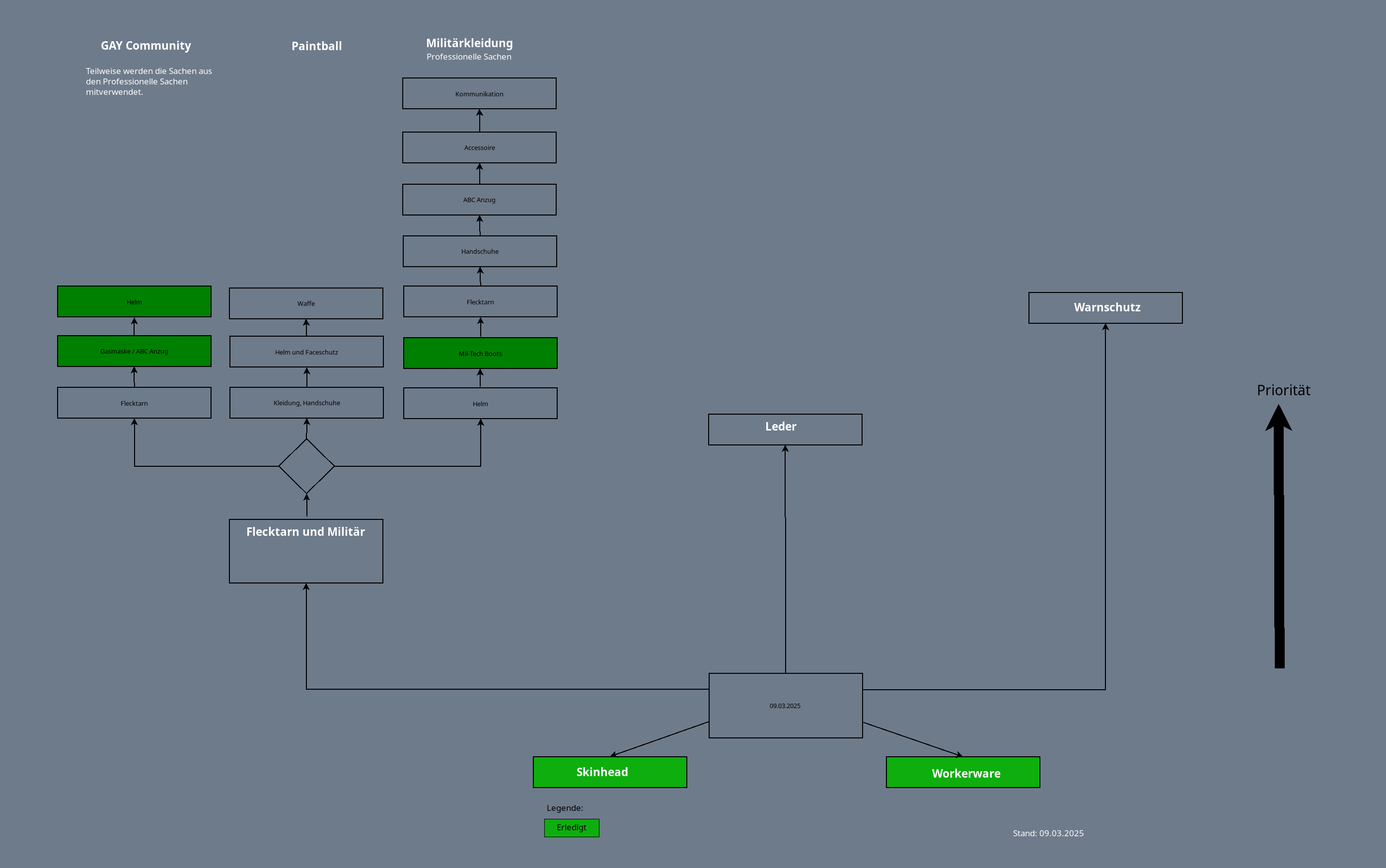Click the Kleidung, Handschuhe box
This screenshot has height=868, width=1386.
306,403
